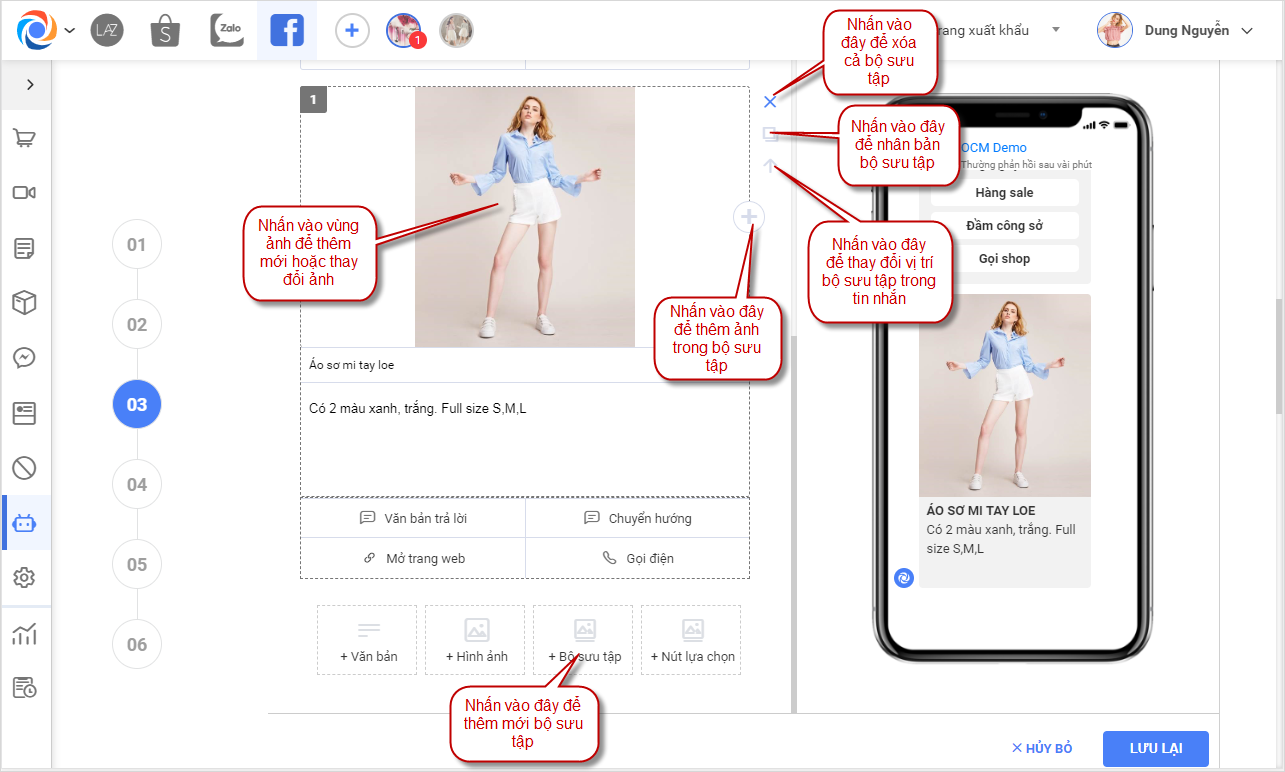Click the add channel plus icon
The height and width of the screenshot is (772, 1285).
click(351, 31)
